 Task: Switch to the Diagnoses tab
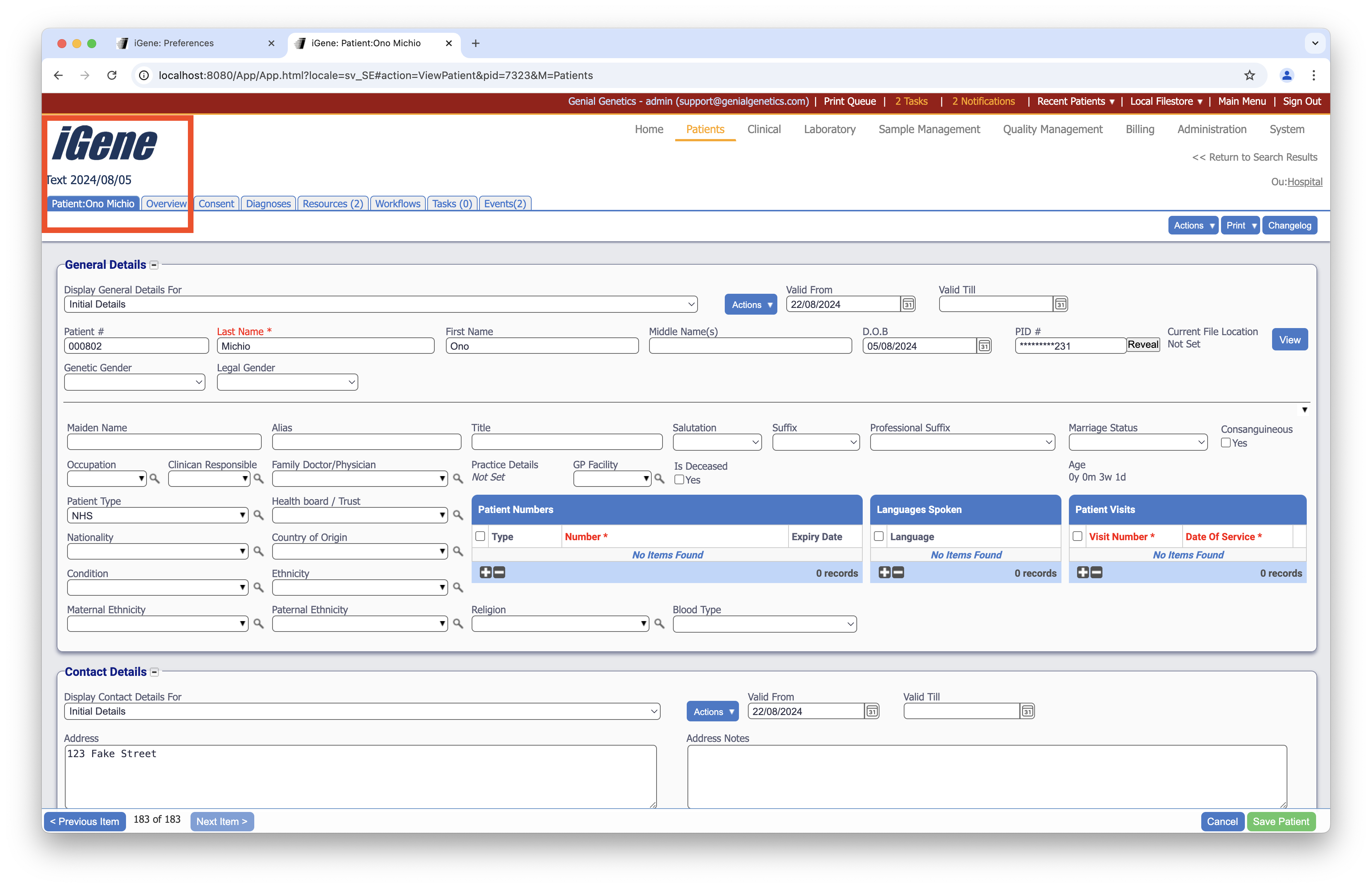coord(268,204)
